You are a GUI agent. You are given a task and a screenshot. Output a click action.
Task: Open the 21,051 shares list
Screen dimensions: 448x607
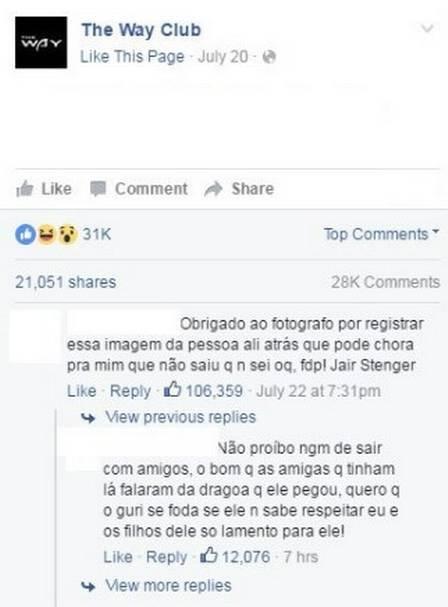65,282
